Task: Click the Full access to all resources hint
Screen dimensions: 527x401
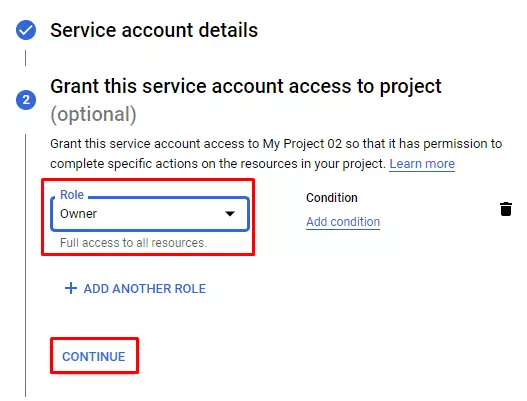Action: [x=133, y=243]
